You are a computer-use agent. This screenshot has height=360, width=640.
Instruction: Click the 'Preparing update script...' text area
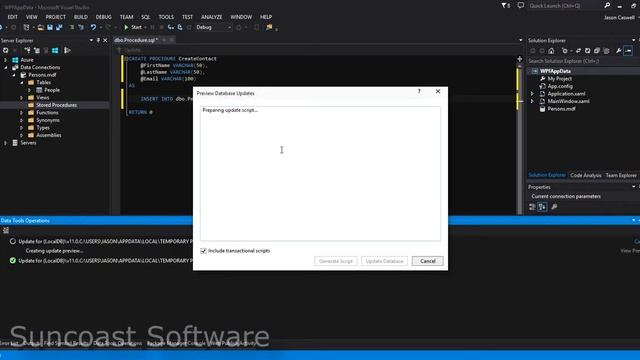(x=320, y=173)
